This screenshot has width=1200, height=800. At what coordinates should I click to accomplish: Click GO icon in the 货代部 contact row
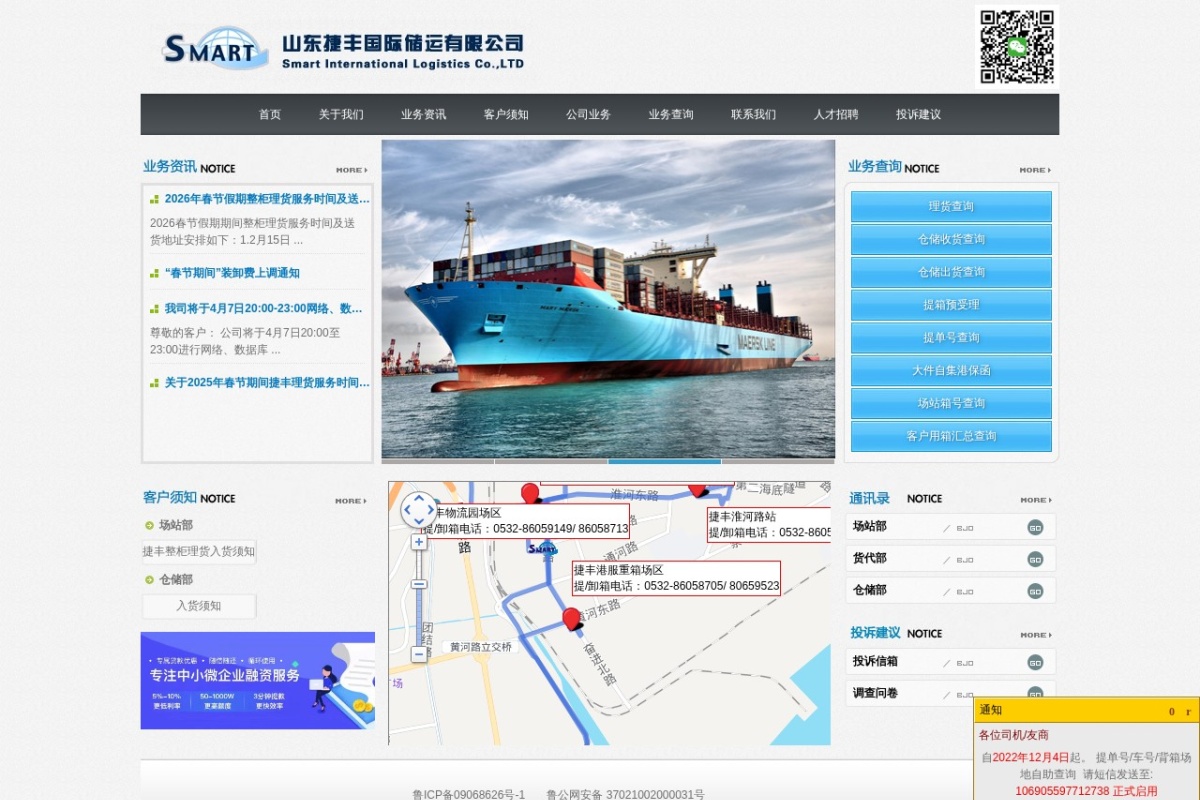pos(1035,559)
